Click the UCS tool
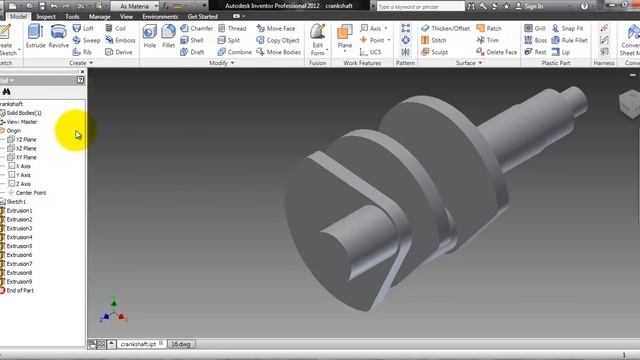 coord(371,52)
